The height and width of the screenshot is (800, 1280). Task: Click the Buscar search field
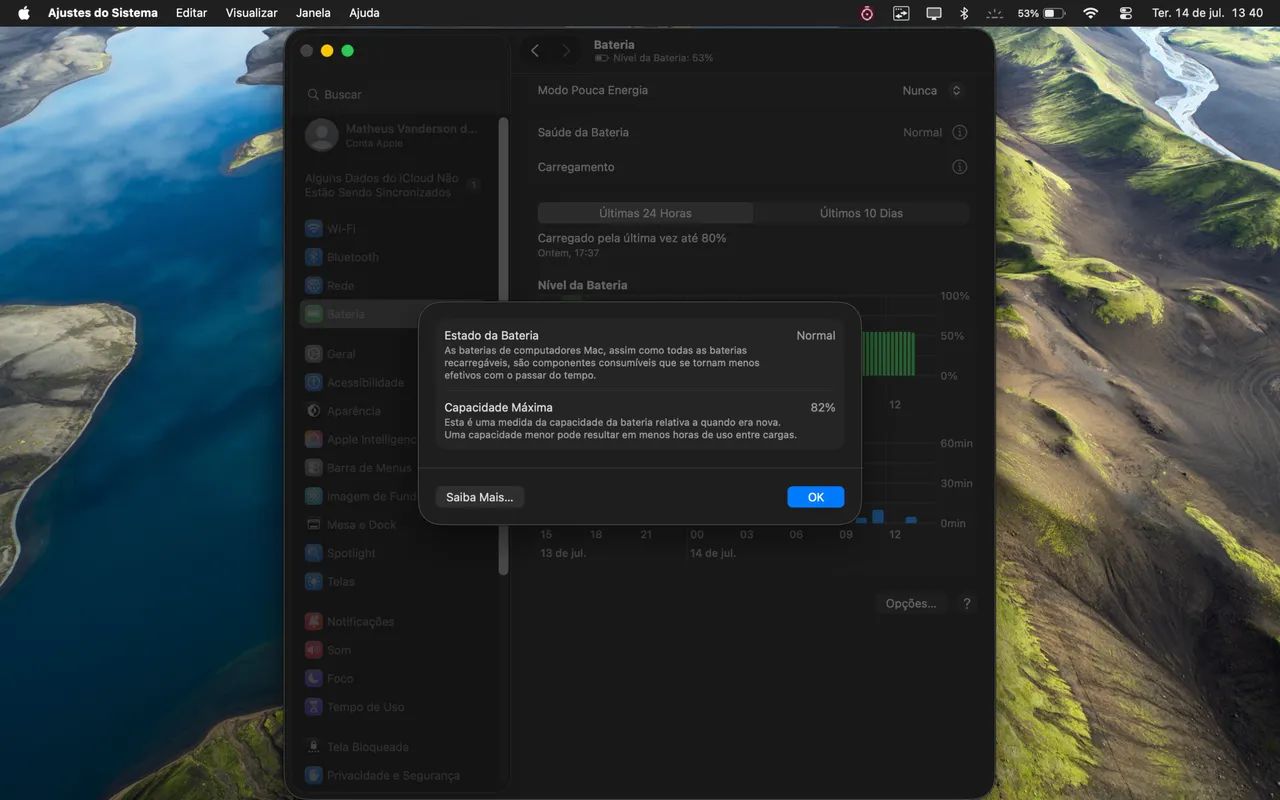click(x=400, y=94)
